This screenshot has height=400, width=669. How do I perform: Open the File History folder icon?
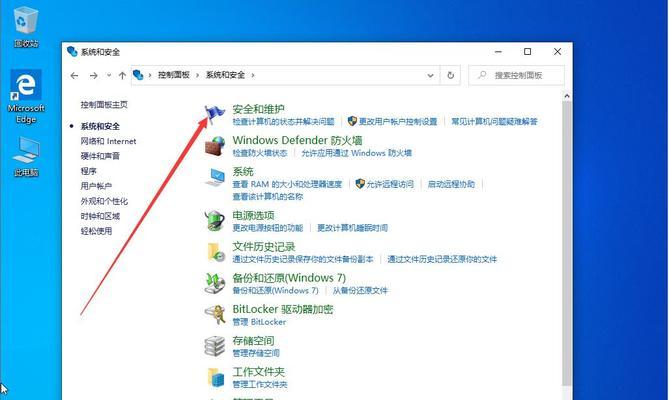click(x=216, y=252)
